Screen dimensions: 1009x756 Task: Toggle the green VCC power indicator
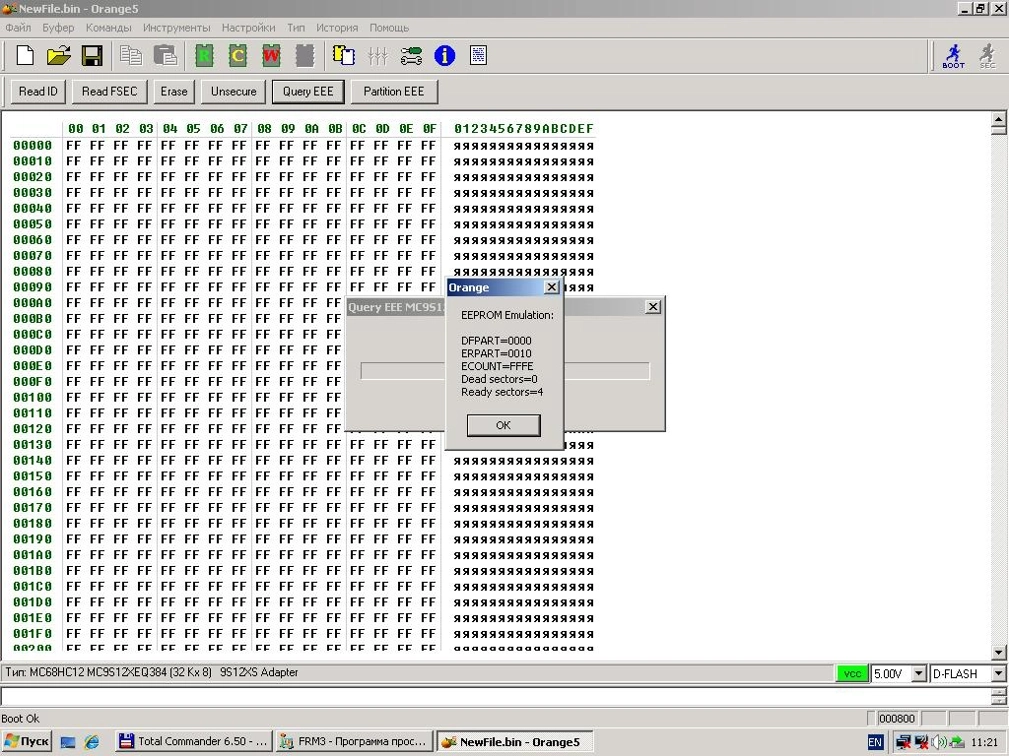852,674
